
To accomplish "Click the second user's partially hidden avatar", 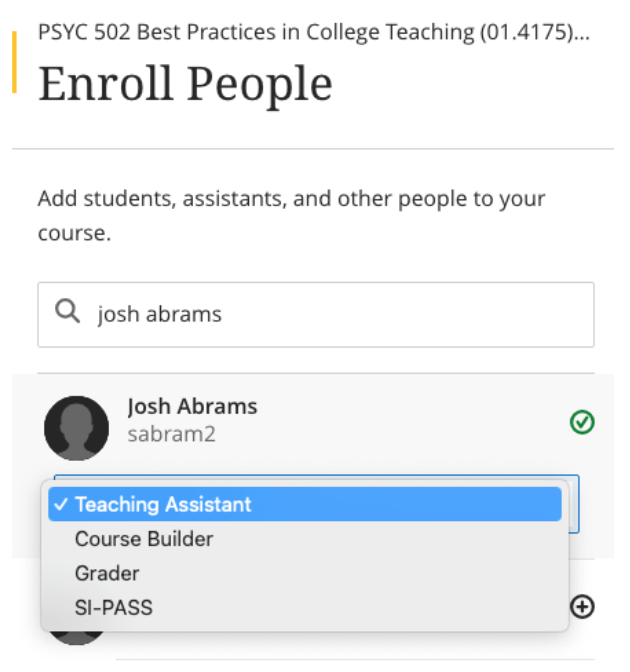I will pos(76,637).
